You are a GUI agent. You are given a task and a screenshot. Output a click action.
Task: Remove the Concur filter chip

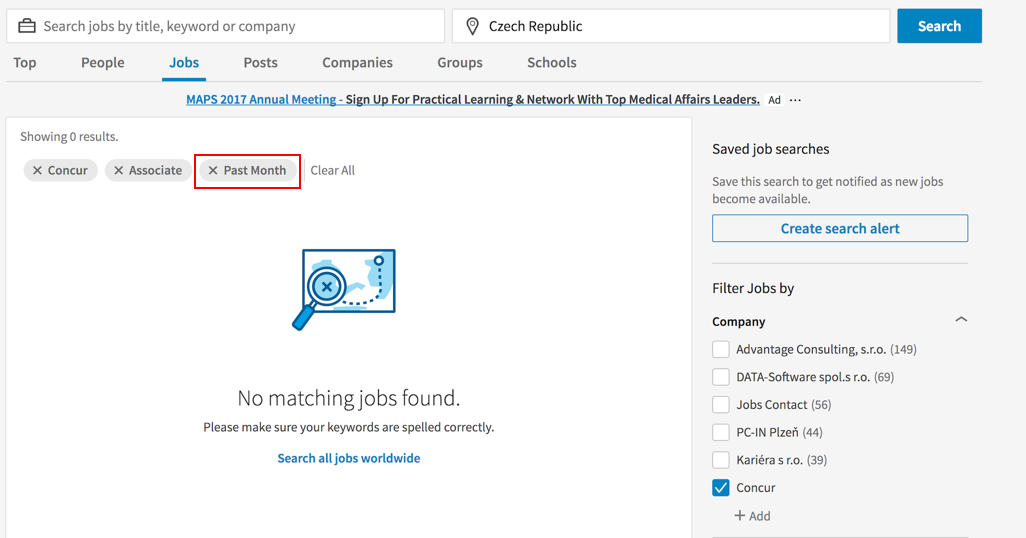[x=38, y=171]
